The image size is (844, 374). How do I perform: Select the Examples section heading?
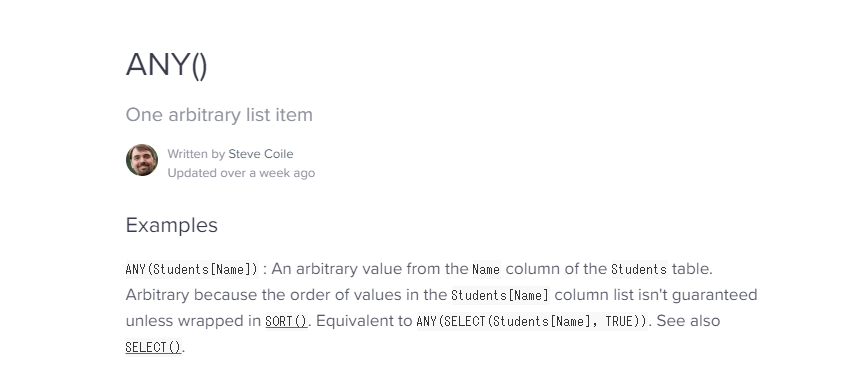[172, 225]
